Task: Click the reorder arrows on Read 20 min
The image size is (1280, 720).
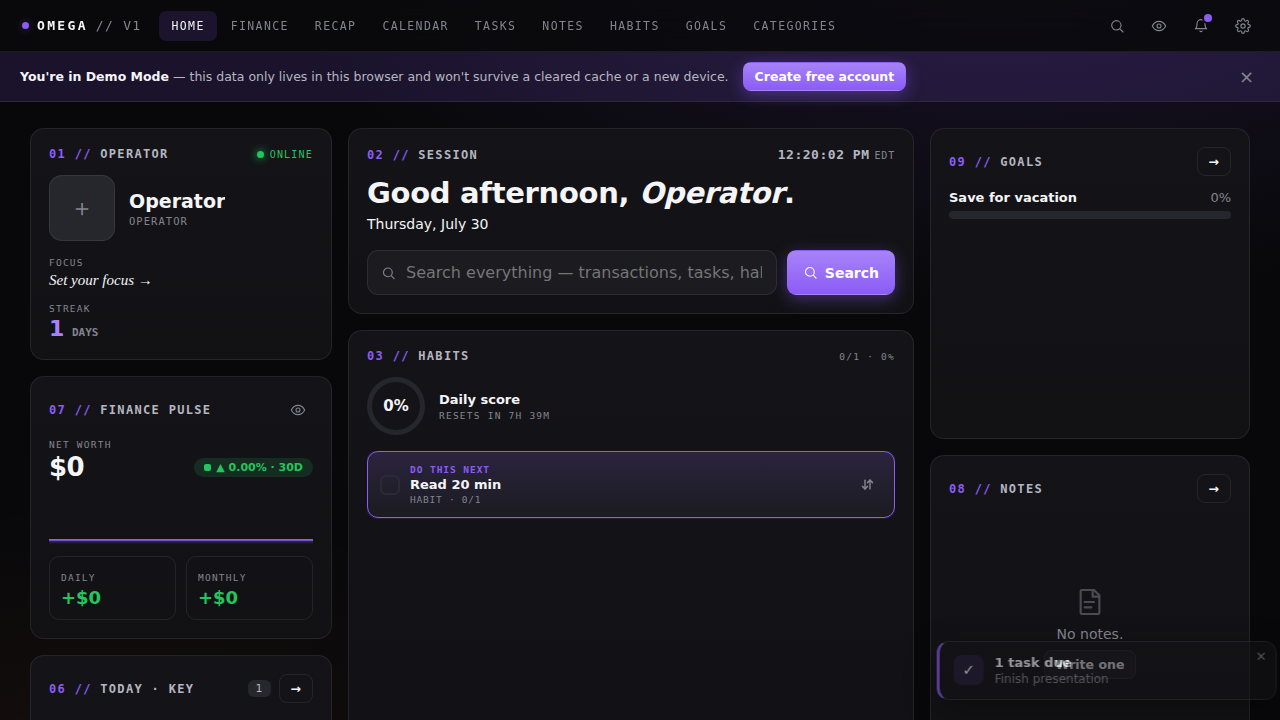Action: click(867, 485)
